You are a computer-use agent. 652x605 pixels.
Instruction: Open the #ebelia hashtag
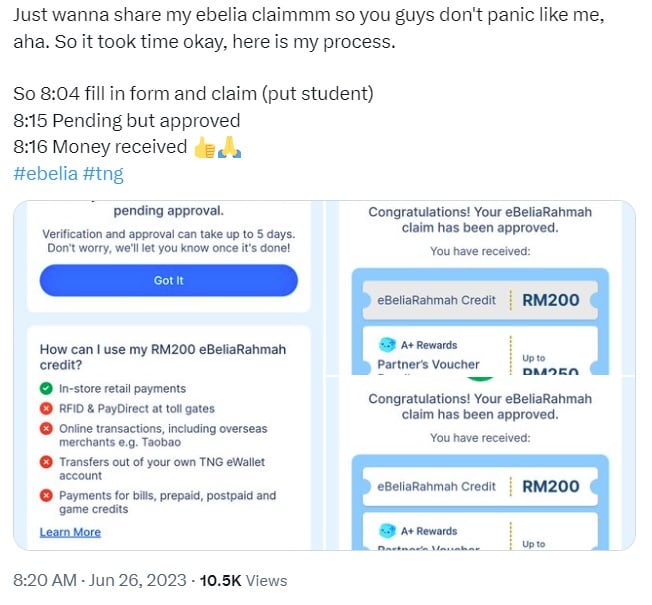45,174
